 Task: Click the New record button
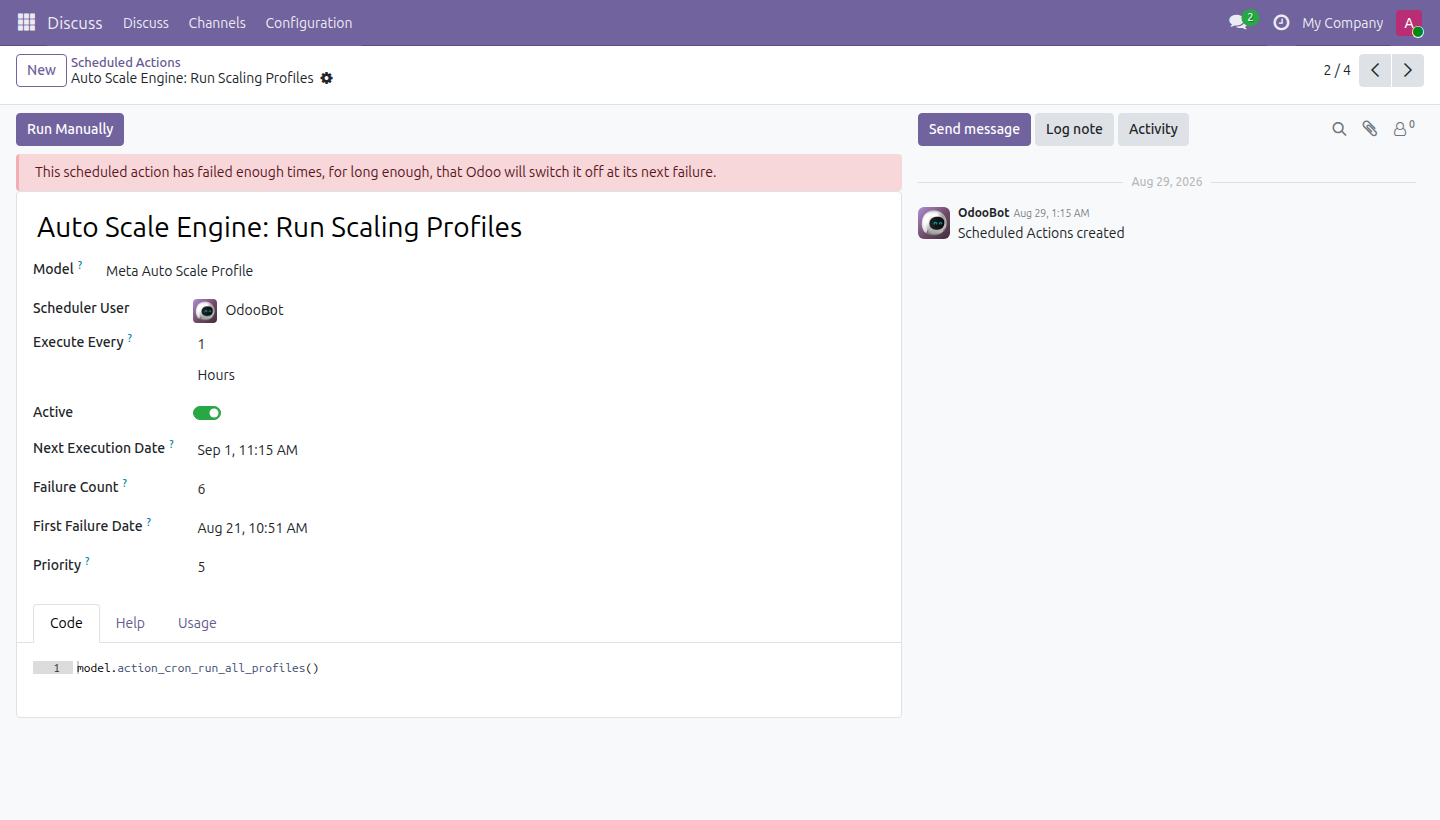41,70
